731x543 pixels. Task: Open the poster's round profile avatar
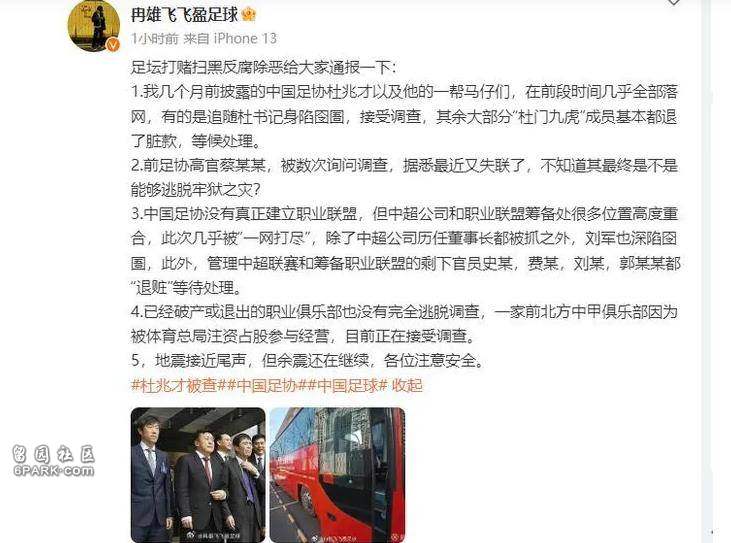click(94, 24)
